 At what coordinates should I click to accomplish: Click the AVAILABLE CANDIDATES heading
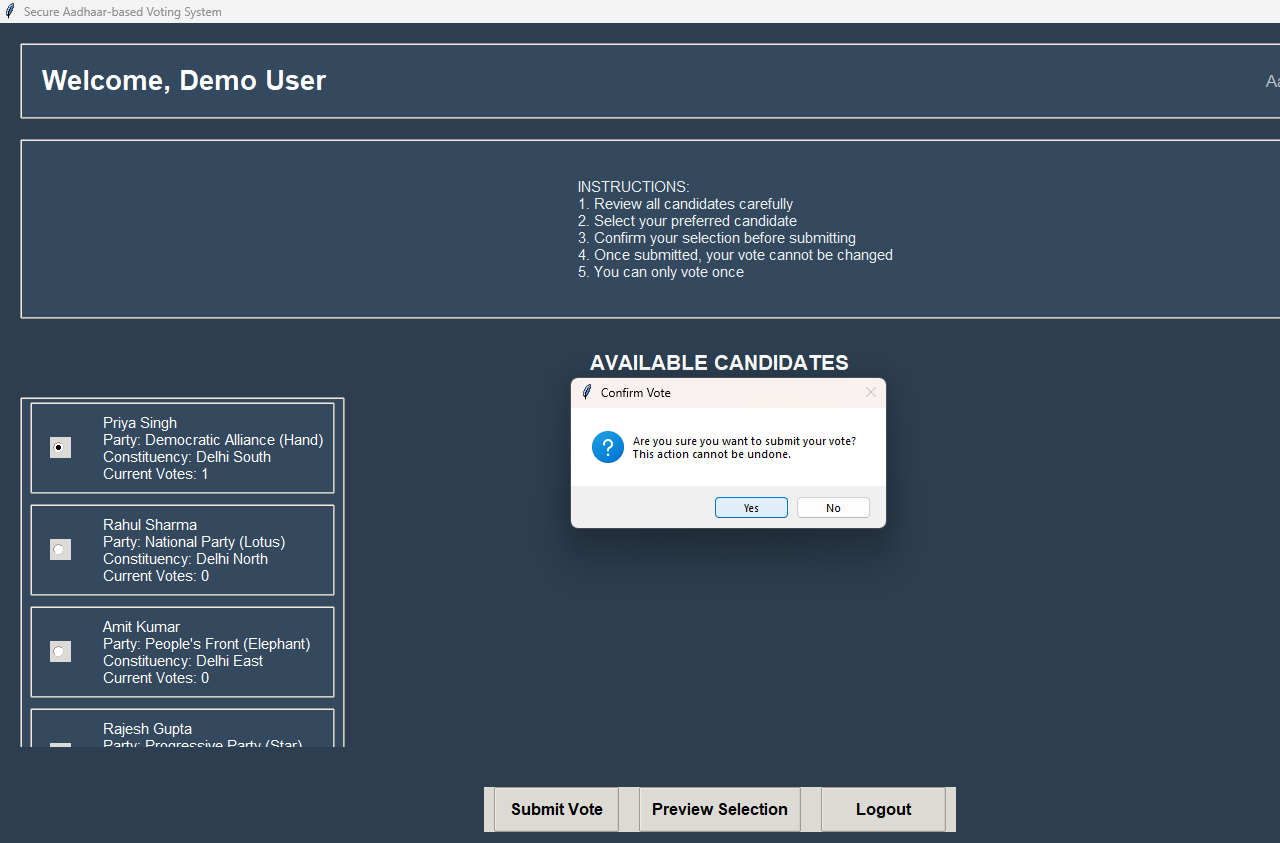point(719,363)
